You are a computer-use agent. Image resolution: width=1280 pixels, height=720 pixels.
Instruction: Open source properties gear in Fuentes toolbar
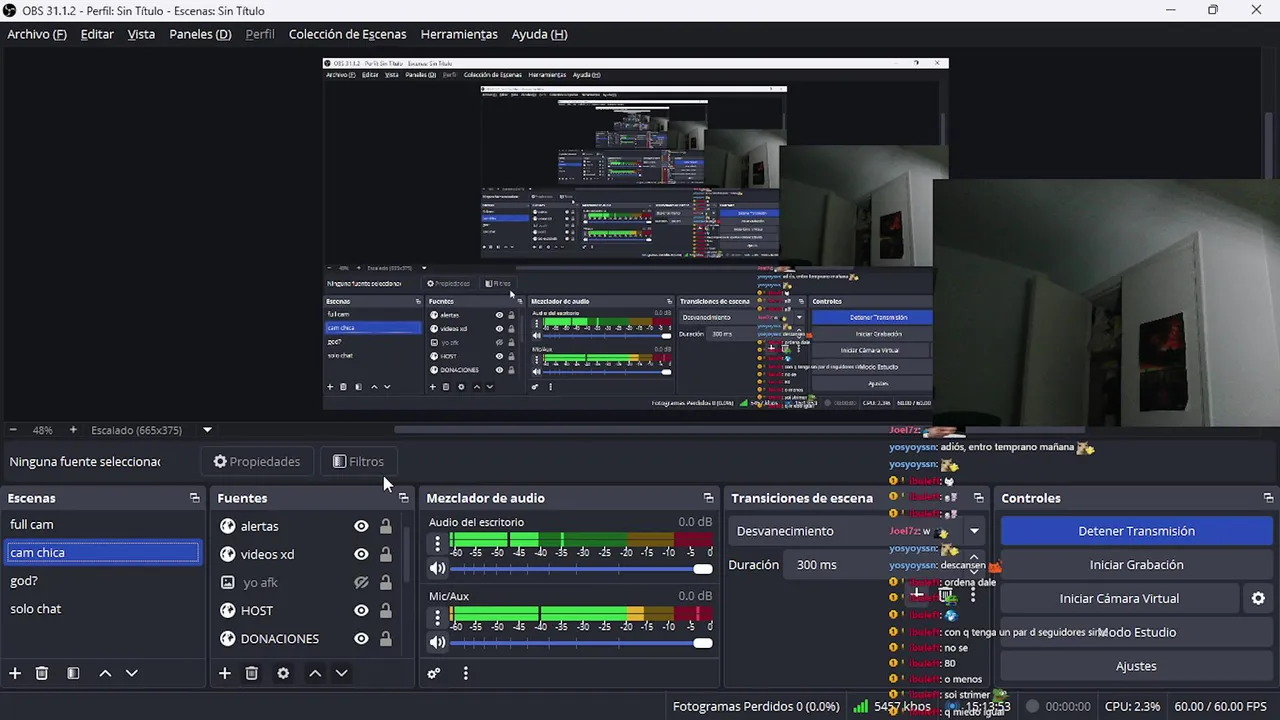(283, 673)
